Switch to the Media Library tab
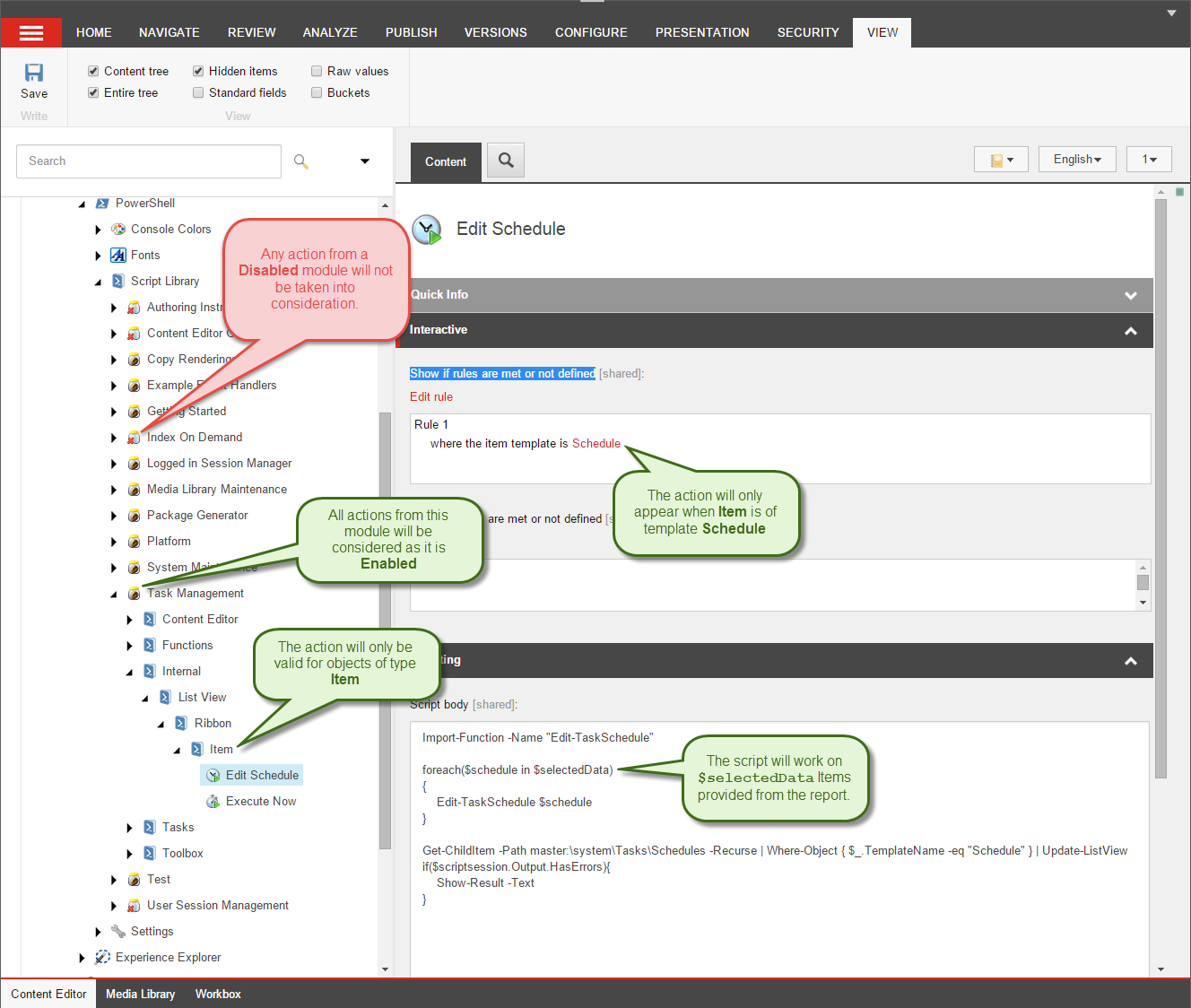The width and height of the screenshot is (1191, 1008). [x=140, y=994]
